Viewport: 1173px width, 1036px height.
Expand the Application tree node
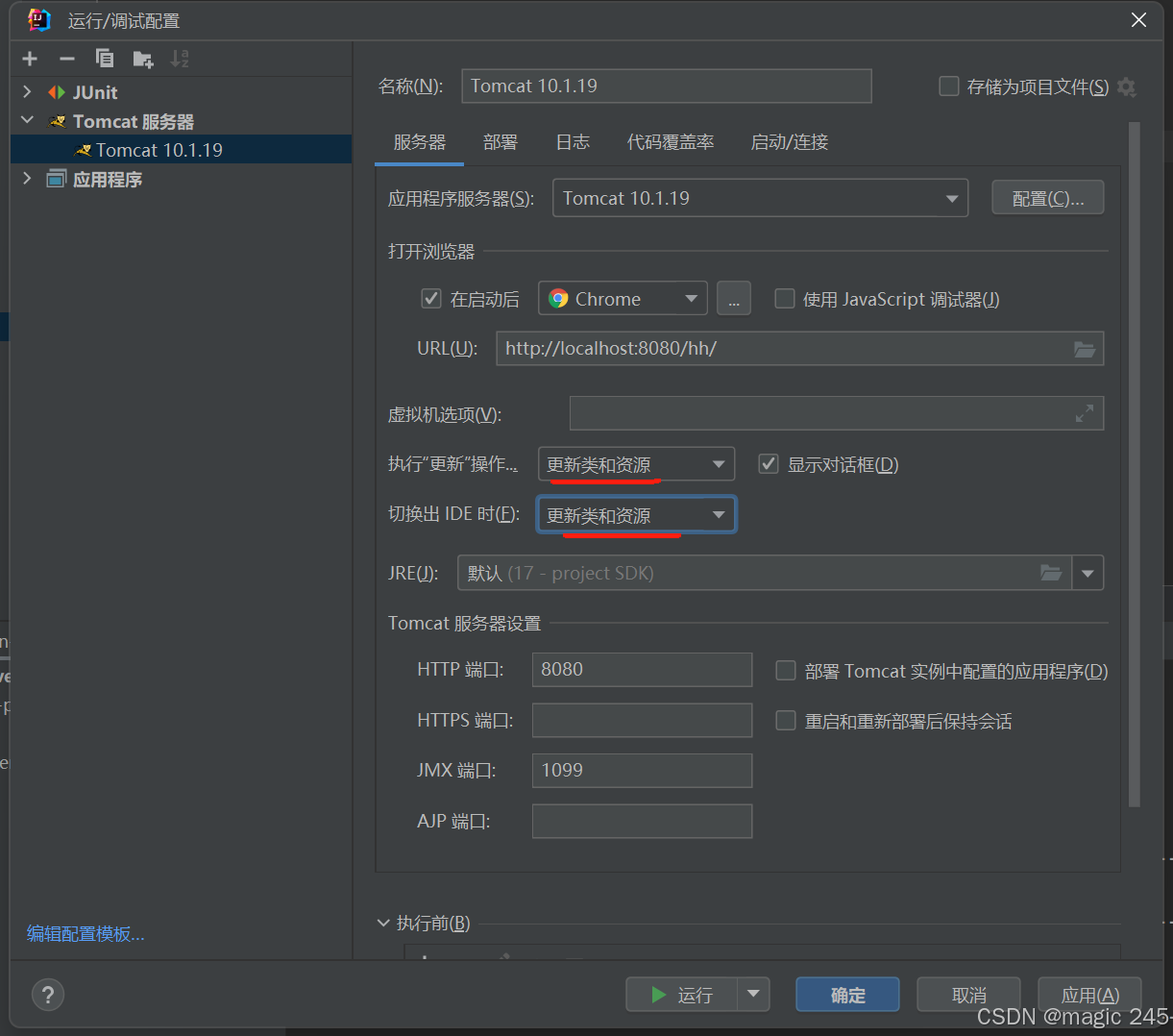27,179
